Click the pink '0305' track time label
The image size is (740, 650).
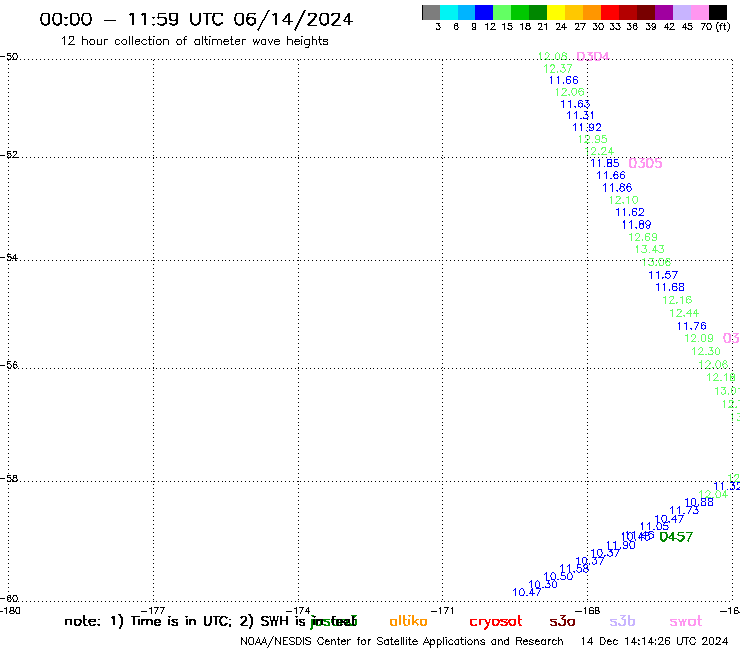click(645, 163)
